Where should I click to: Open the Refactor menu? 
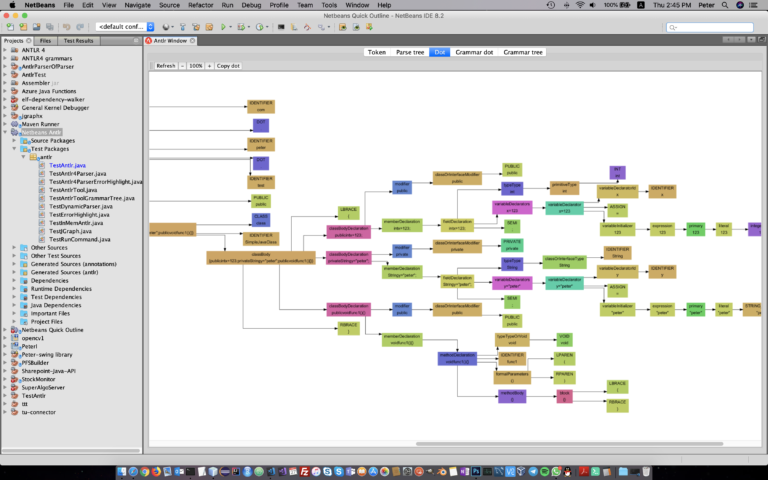click(x=200, y=5)
